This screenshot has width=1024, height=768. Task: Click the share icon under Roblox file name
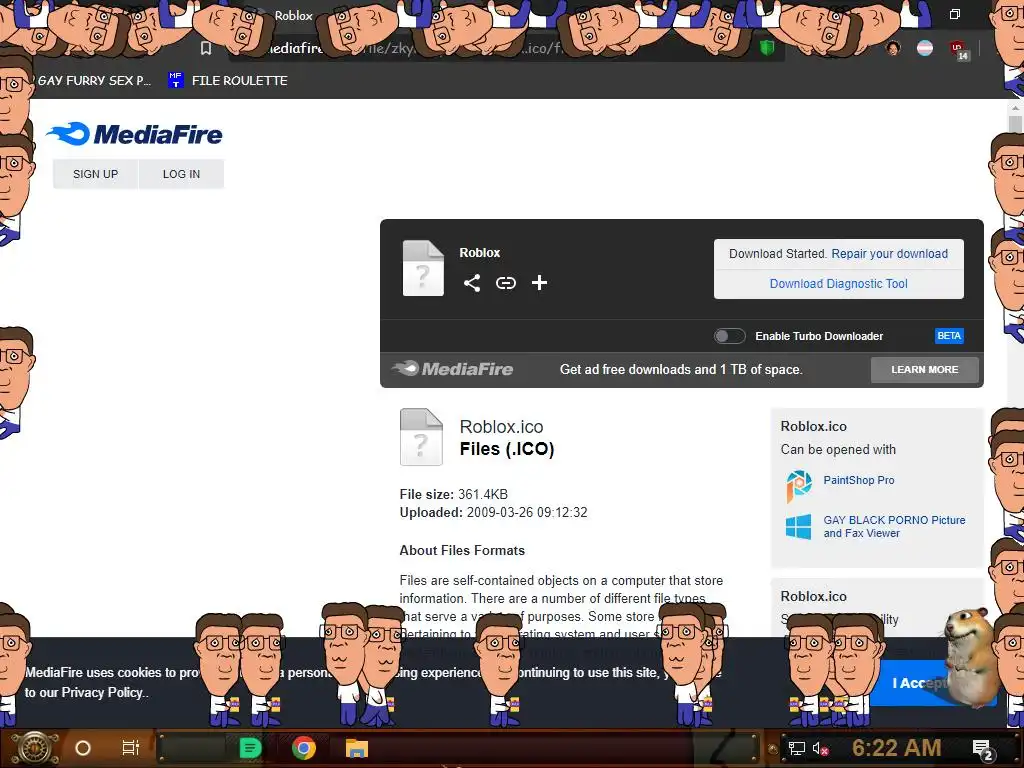pos(472,283)
